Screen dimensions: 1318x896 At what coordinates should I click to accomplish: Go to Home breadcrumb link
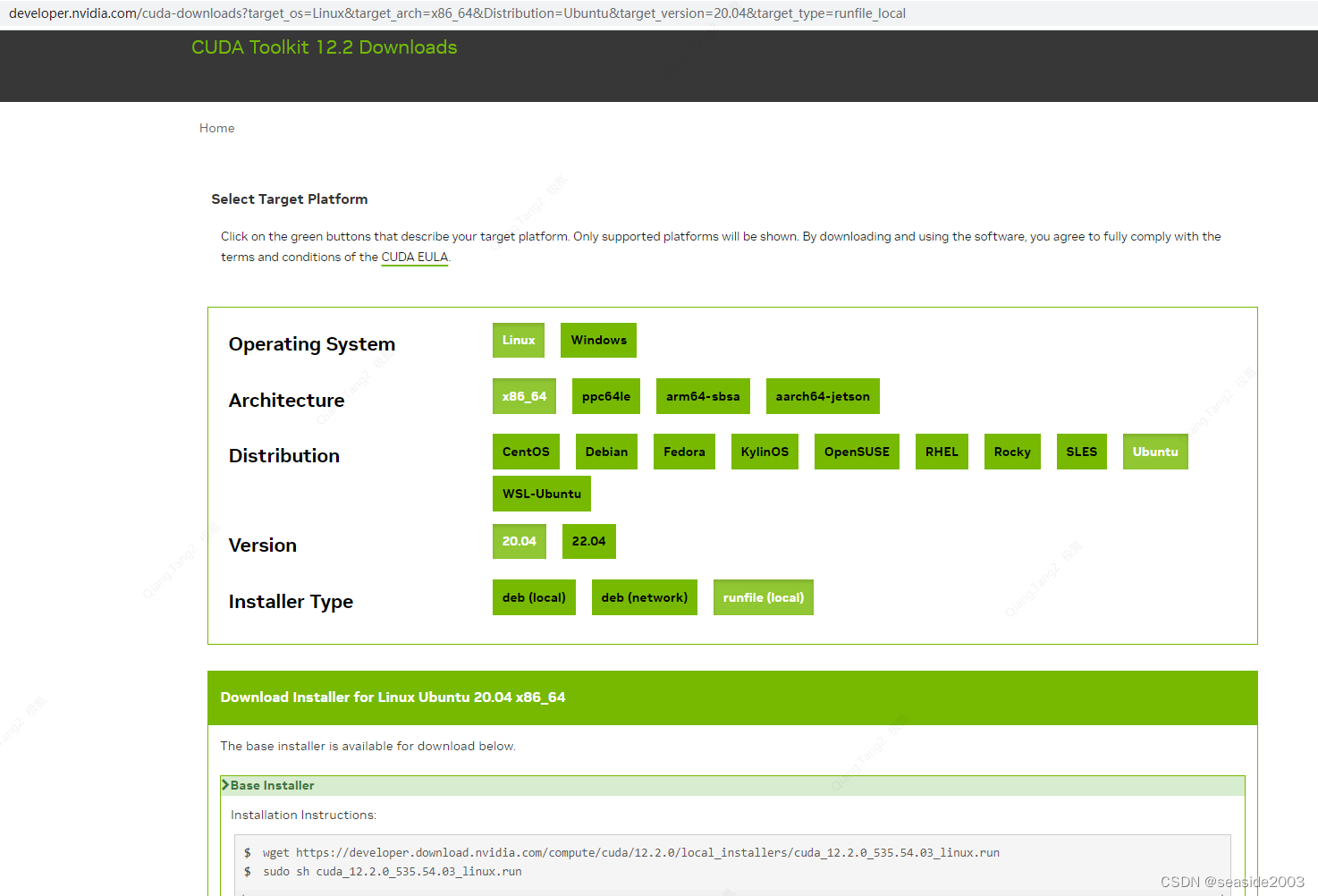click(x=217, y=128)
